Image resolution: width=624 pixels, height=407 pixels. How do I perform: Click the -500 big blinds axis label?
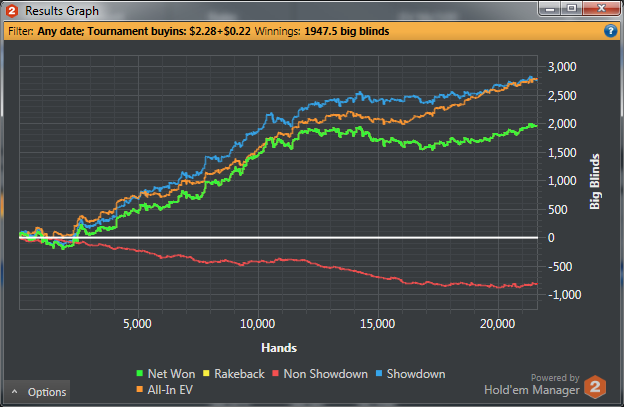(560, 267)
